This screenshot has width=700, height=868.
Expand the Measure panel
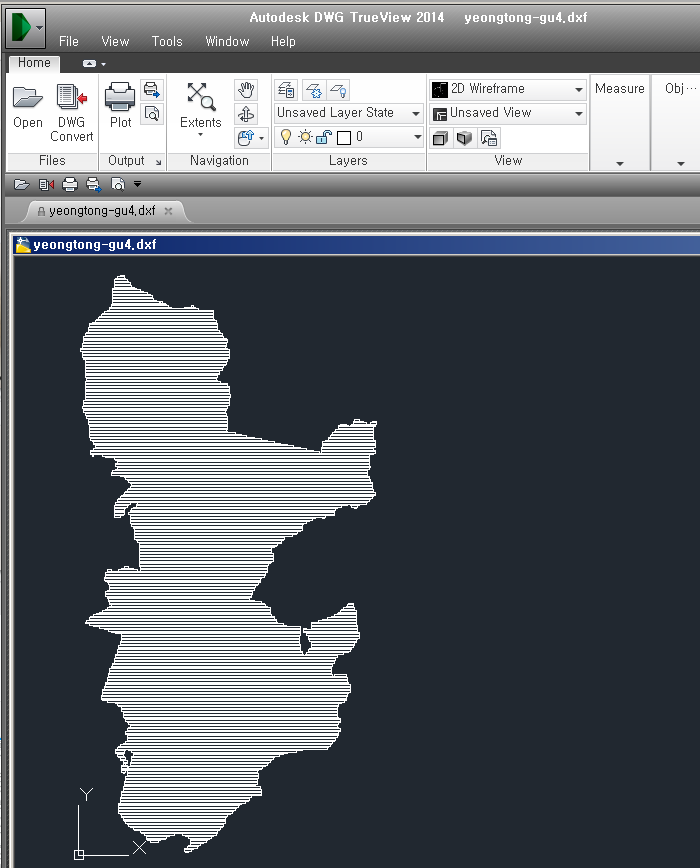619,163
